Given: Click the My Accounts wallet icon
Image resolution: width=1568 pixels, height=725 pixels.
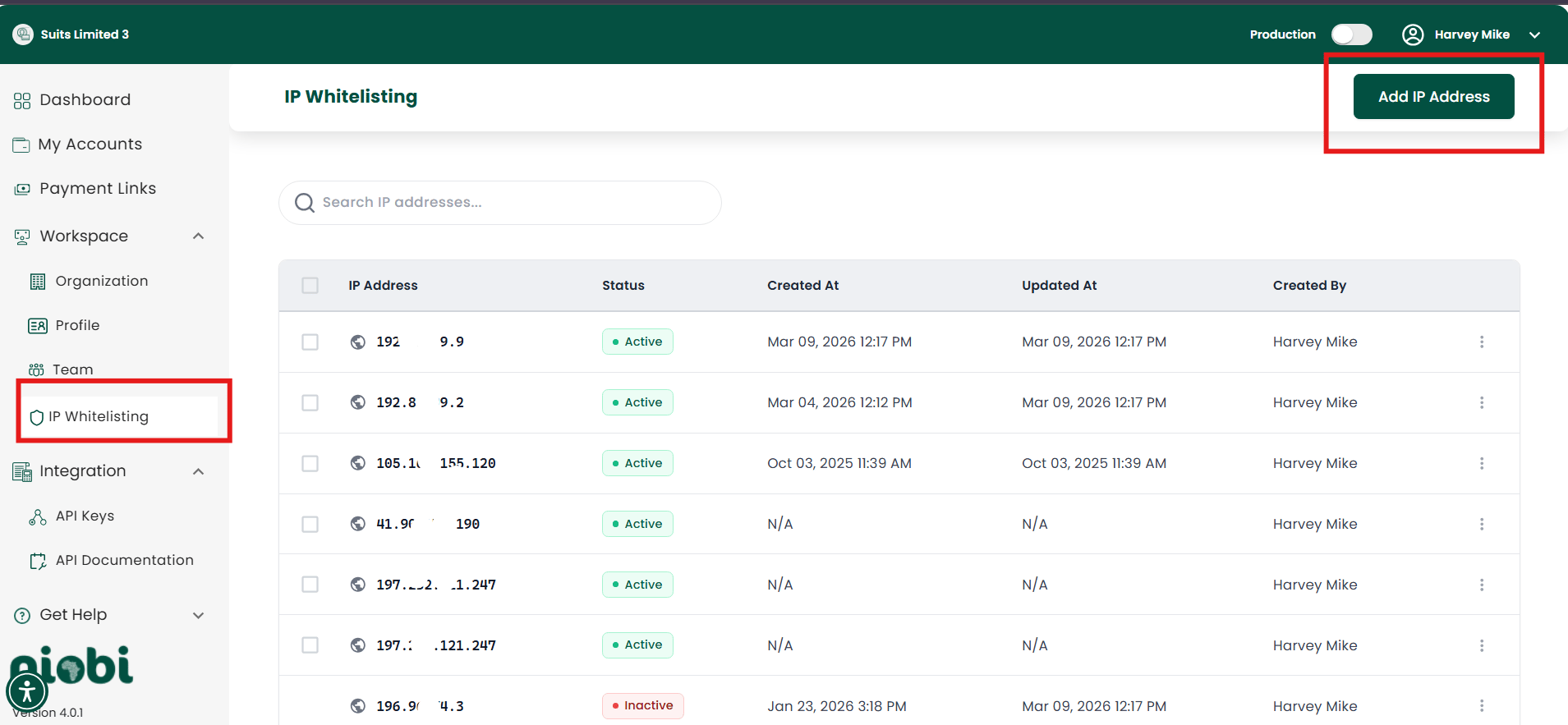Looking at the screenshot, I should coord(21,145).
